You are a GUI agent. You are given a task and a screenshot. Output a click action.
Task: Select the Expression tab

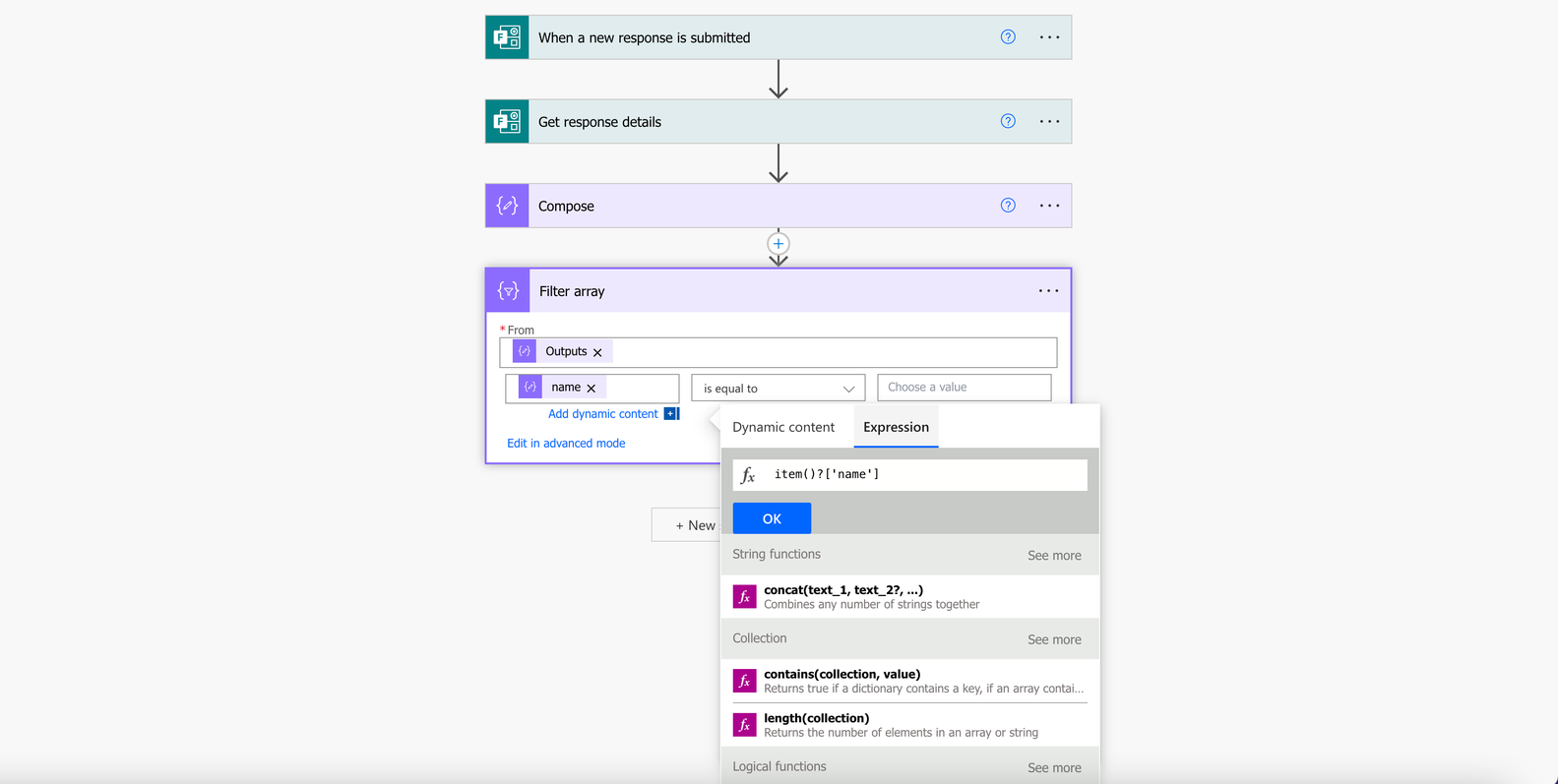(896, 427)
